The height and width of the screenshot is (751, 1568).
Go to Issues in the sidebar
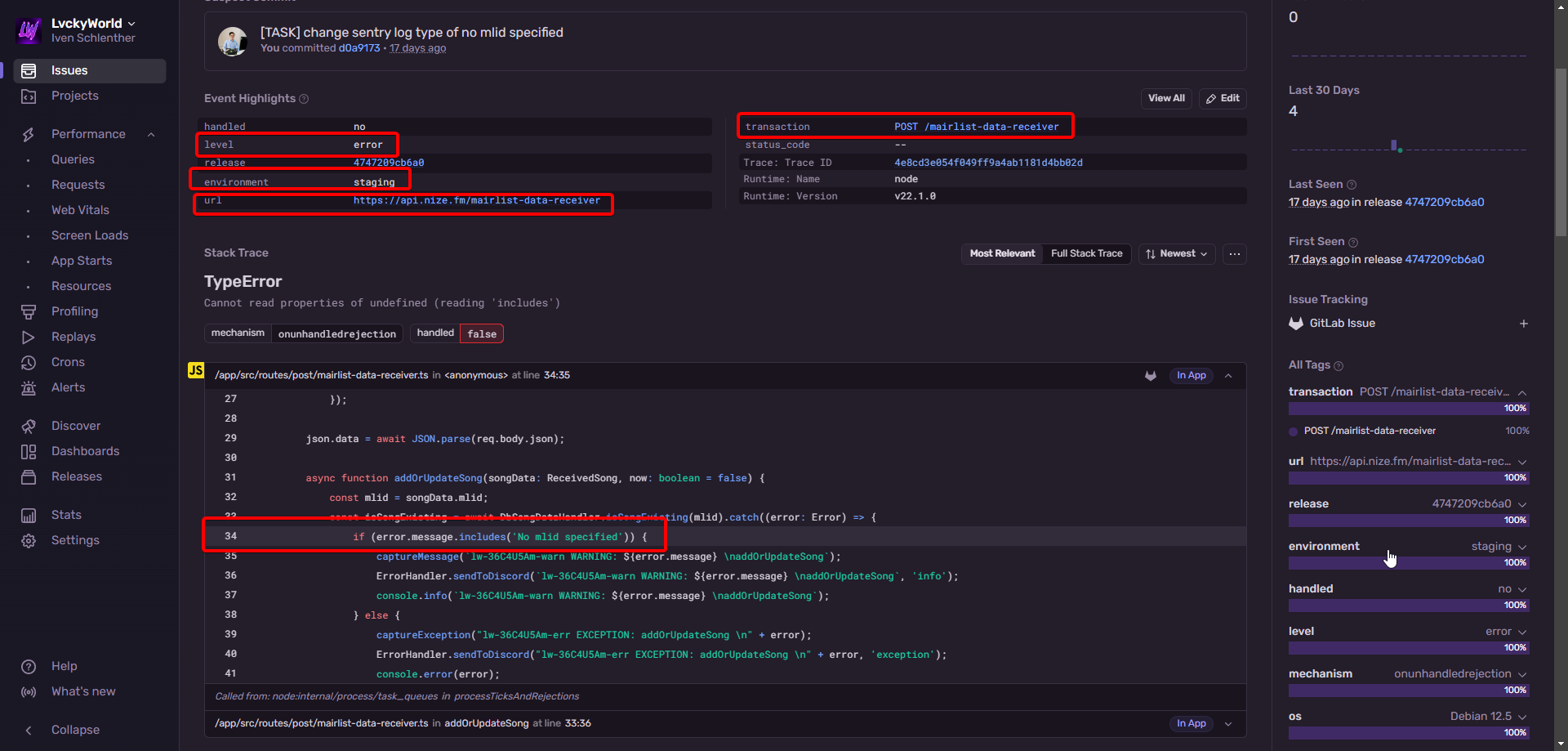[x=69, y=71]
